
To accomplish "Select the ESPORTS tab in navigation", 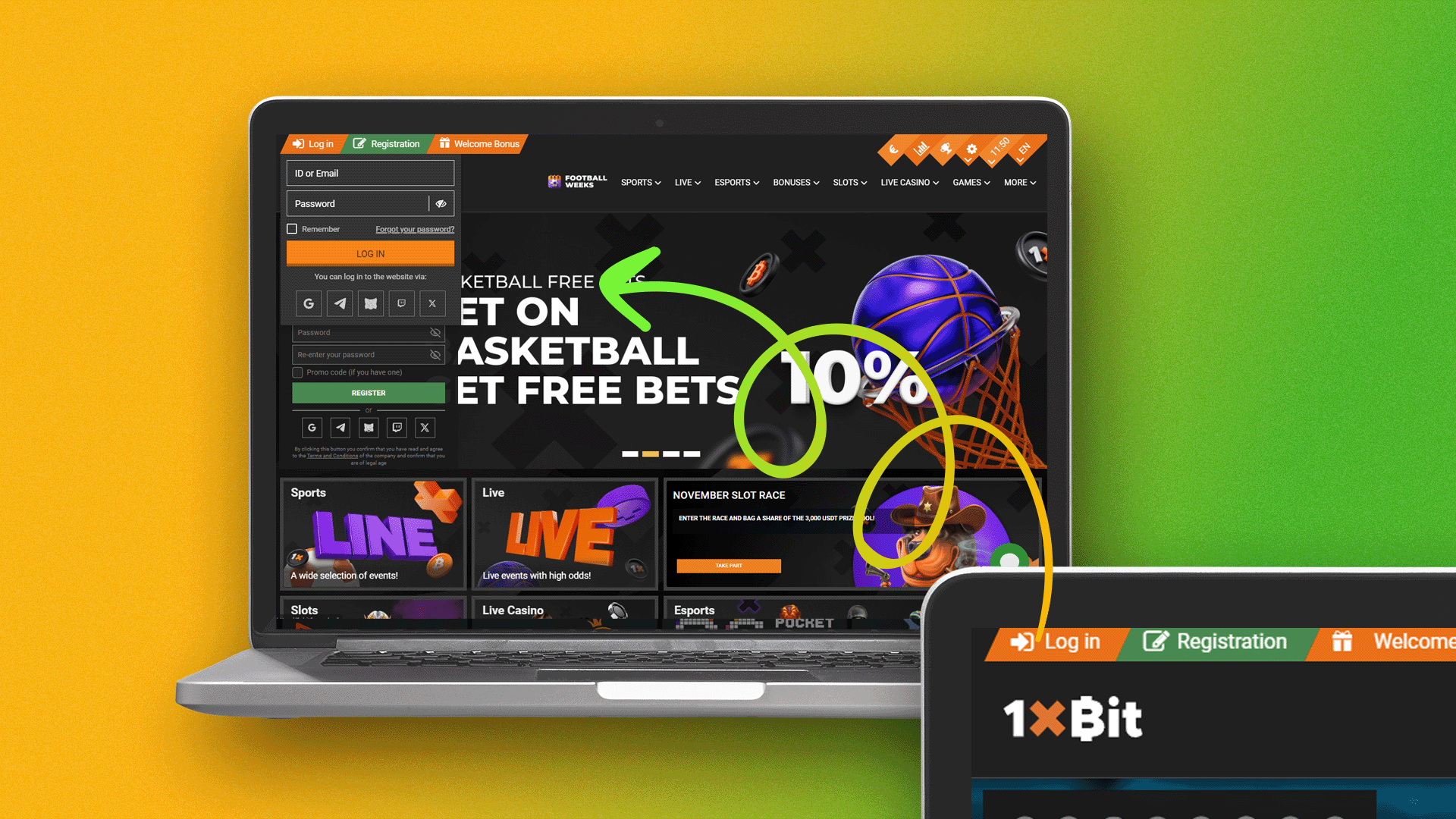I will (735, 182).
